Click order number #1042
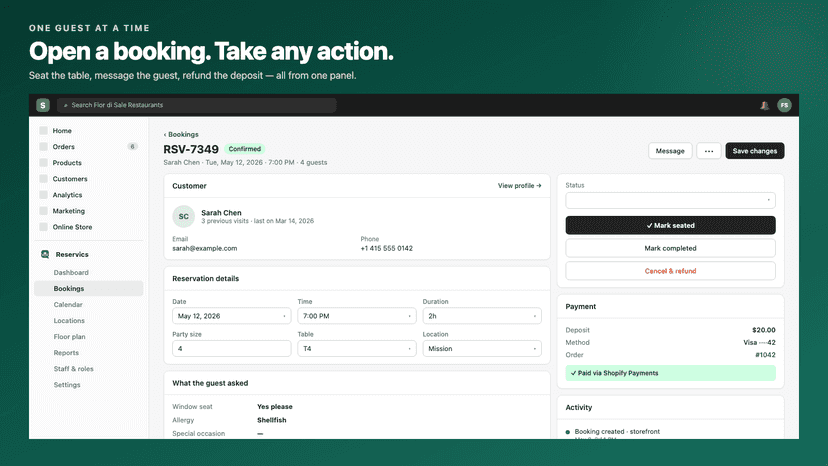Viewport: 828px width, 466px height. point(765,355)
